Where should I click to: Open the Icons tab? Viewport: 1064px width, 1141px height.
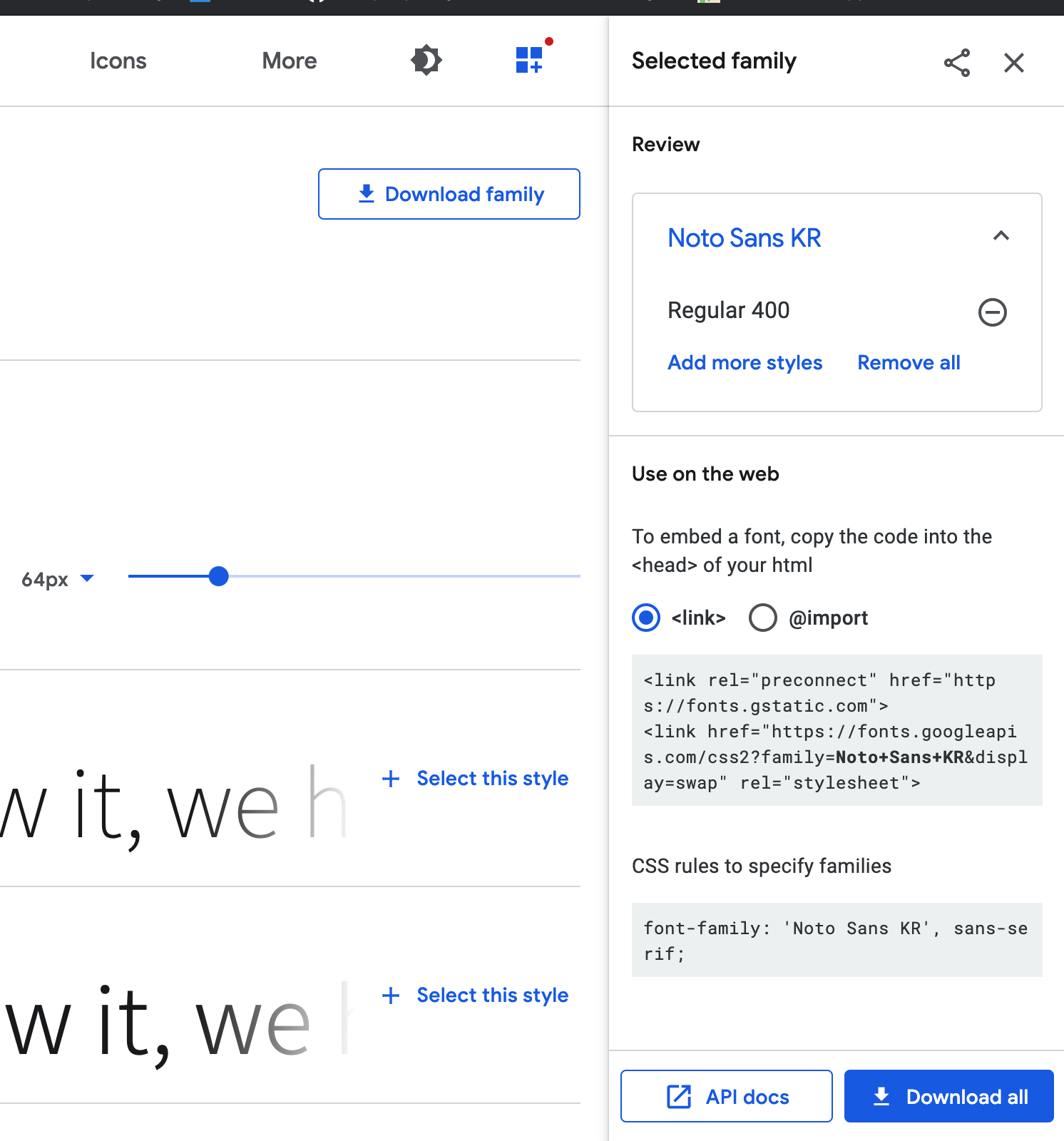[118, 61]
